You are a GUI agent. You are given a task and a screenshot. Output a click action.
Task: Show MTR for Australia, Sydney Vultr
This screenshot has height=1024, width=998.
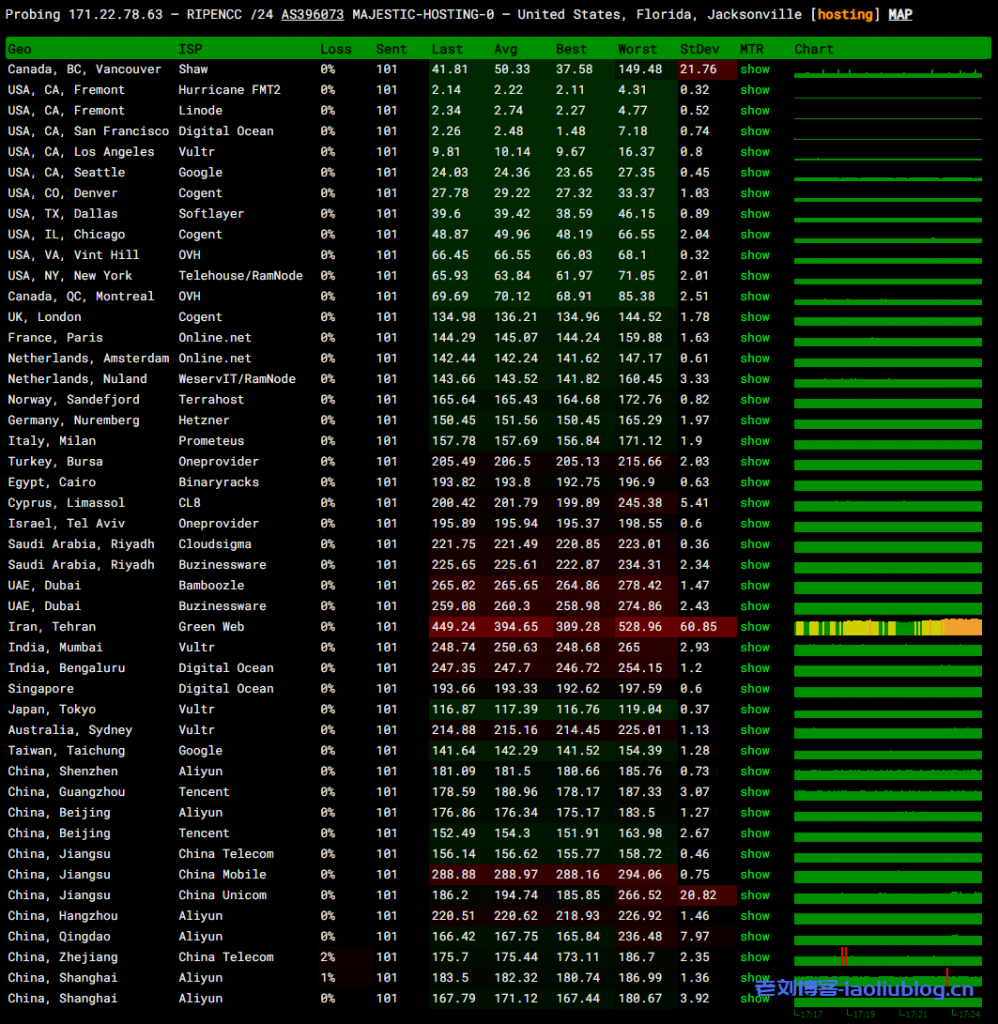755,730
